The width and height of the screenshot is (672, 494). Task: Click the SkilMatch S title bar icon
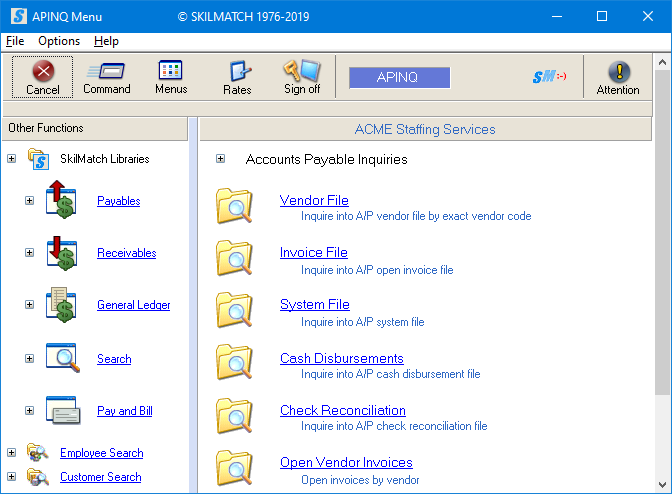click(x=19, y=16)
